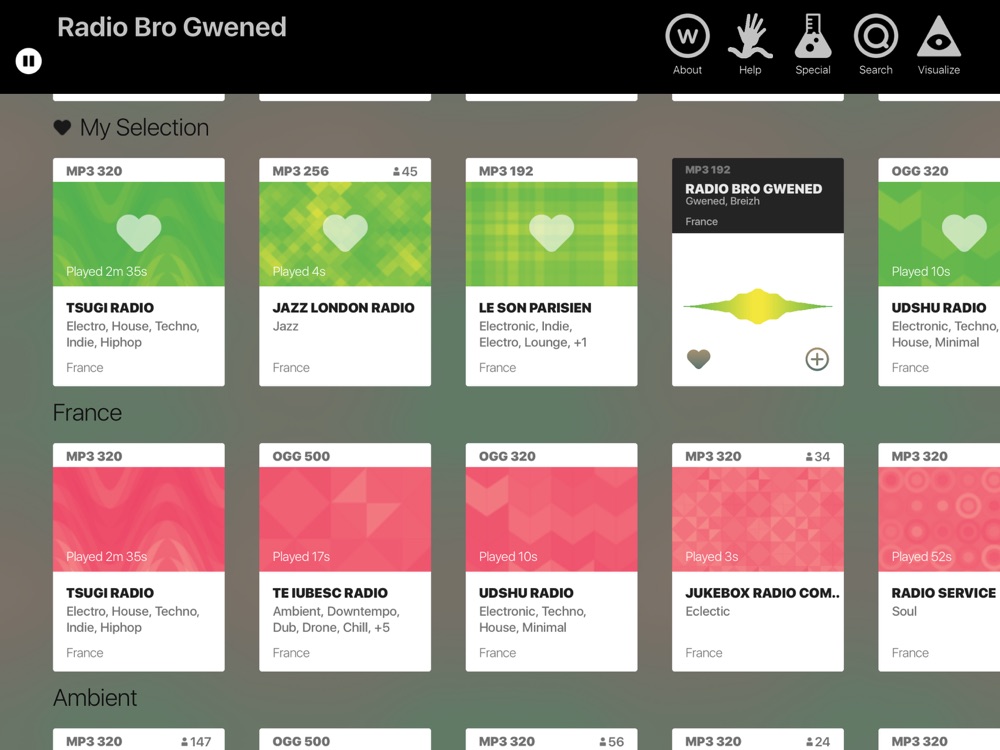Click the MP3 256 label on Jazz London Radio
1000x750 pixels.
pyautogui.click(x=300, y=171)
